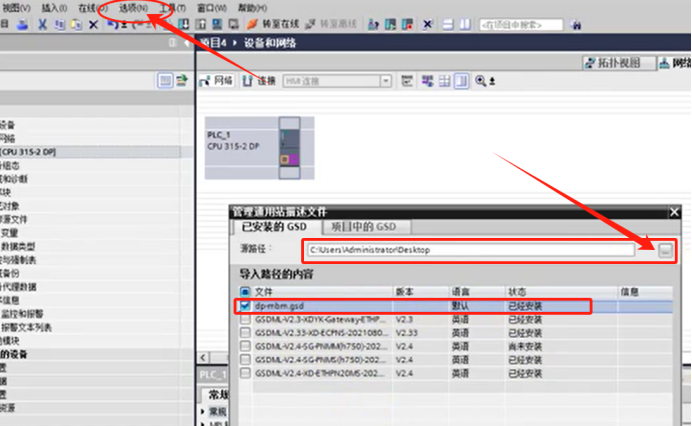Check the GSDML-V2.33-XD-ECPNS file checkbox
The image size is (692, 426).
245,332
